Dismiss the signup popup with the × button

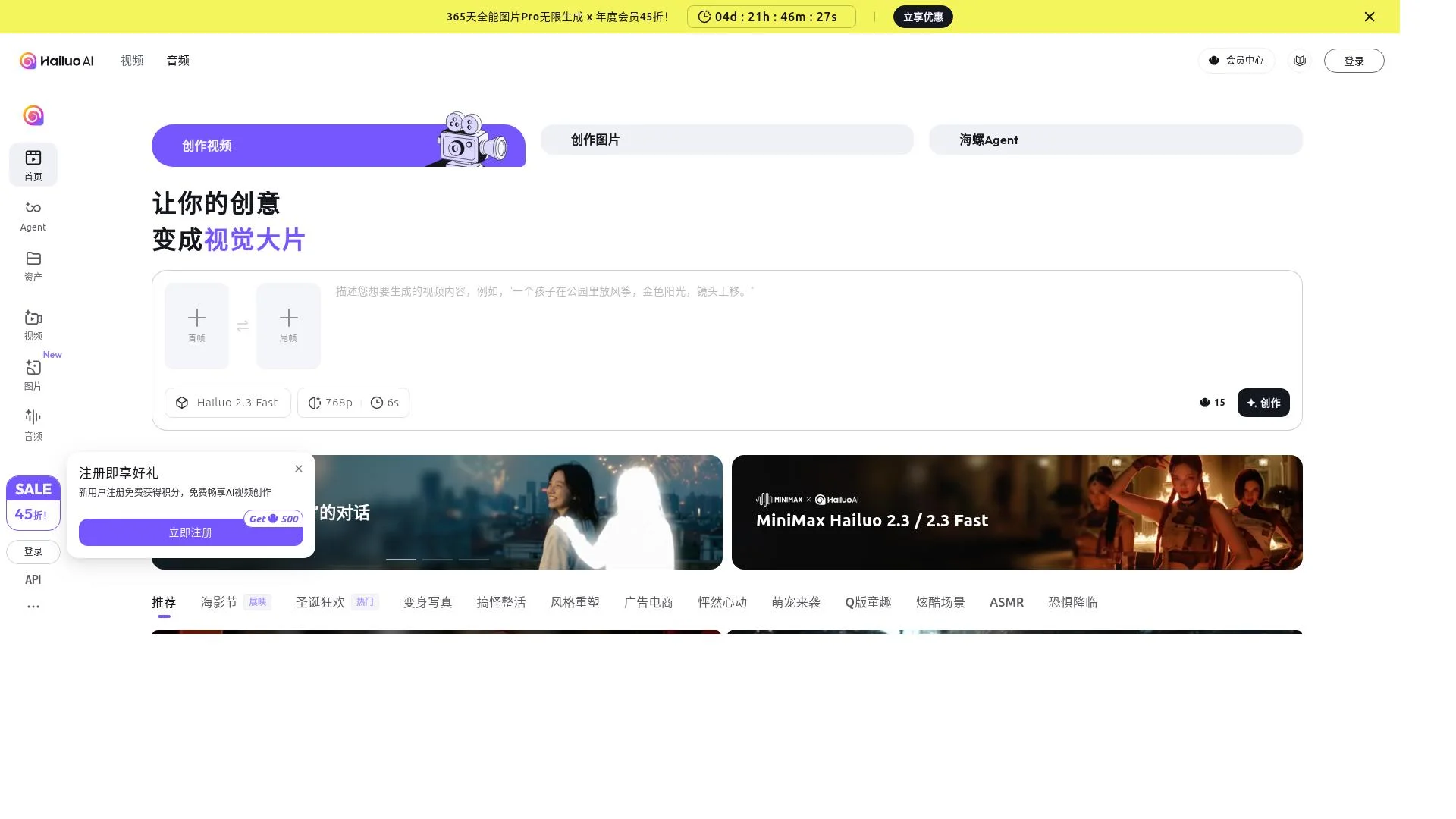pyautogui.click(x=298, y=469)
